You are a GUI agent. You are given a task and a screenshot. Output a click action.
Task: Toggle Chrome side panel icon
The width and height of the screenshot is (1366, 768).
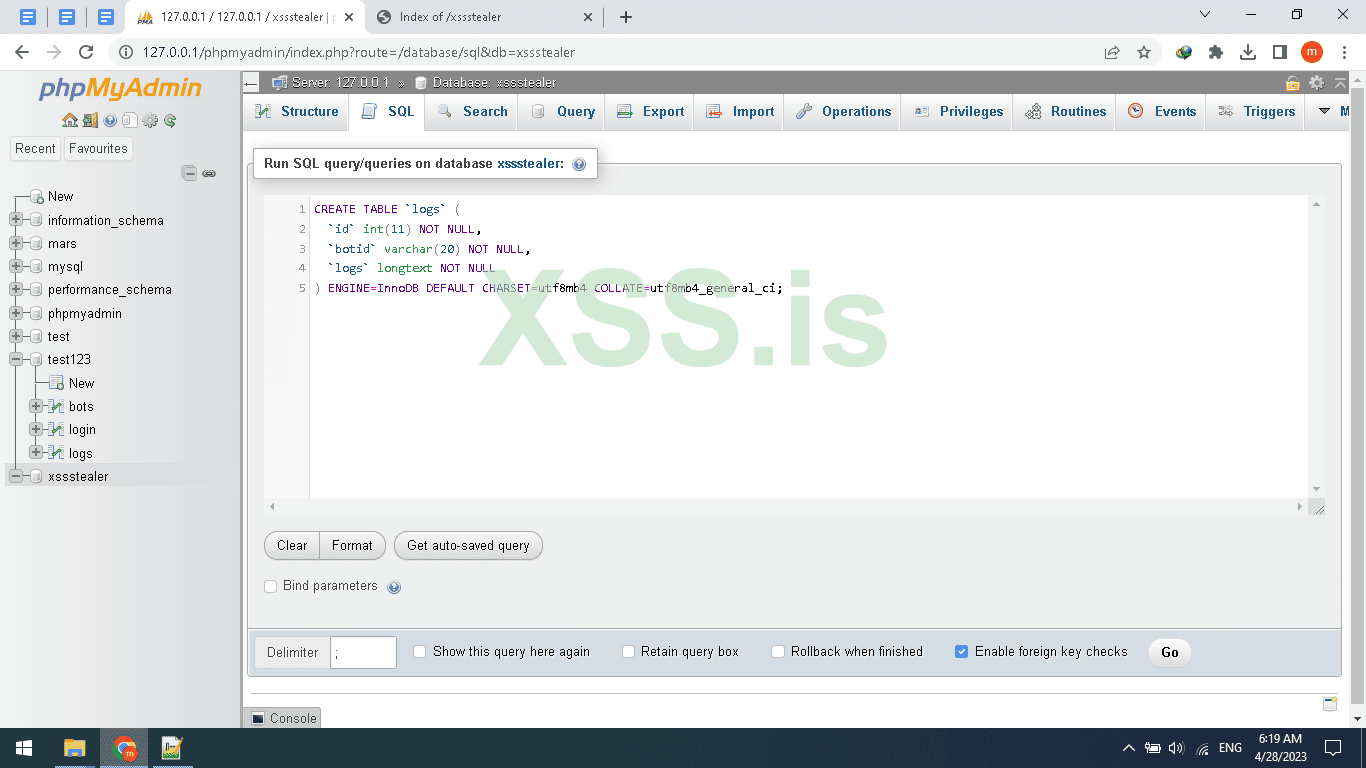pos(1280,52)
